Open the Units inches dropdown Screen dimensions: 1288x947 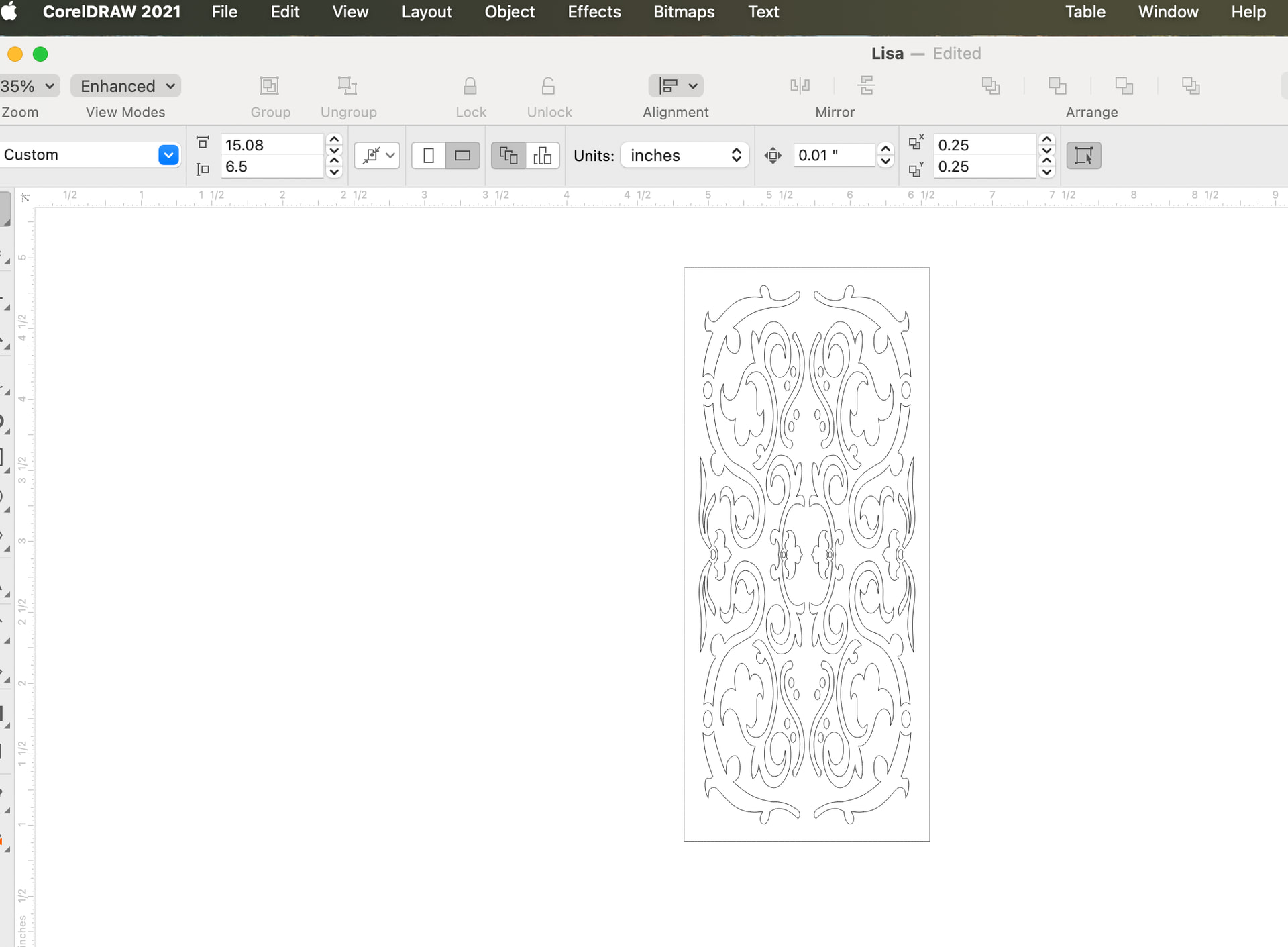pos(684,156)
